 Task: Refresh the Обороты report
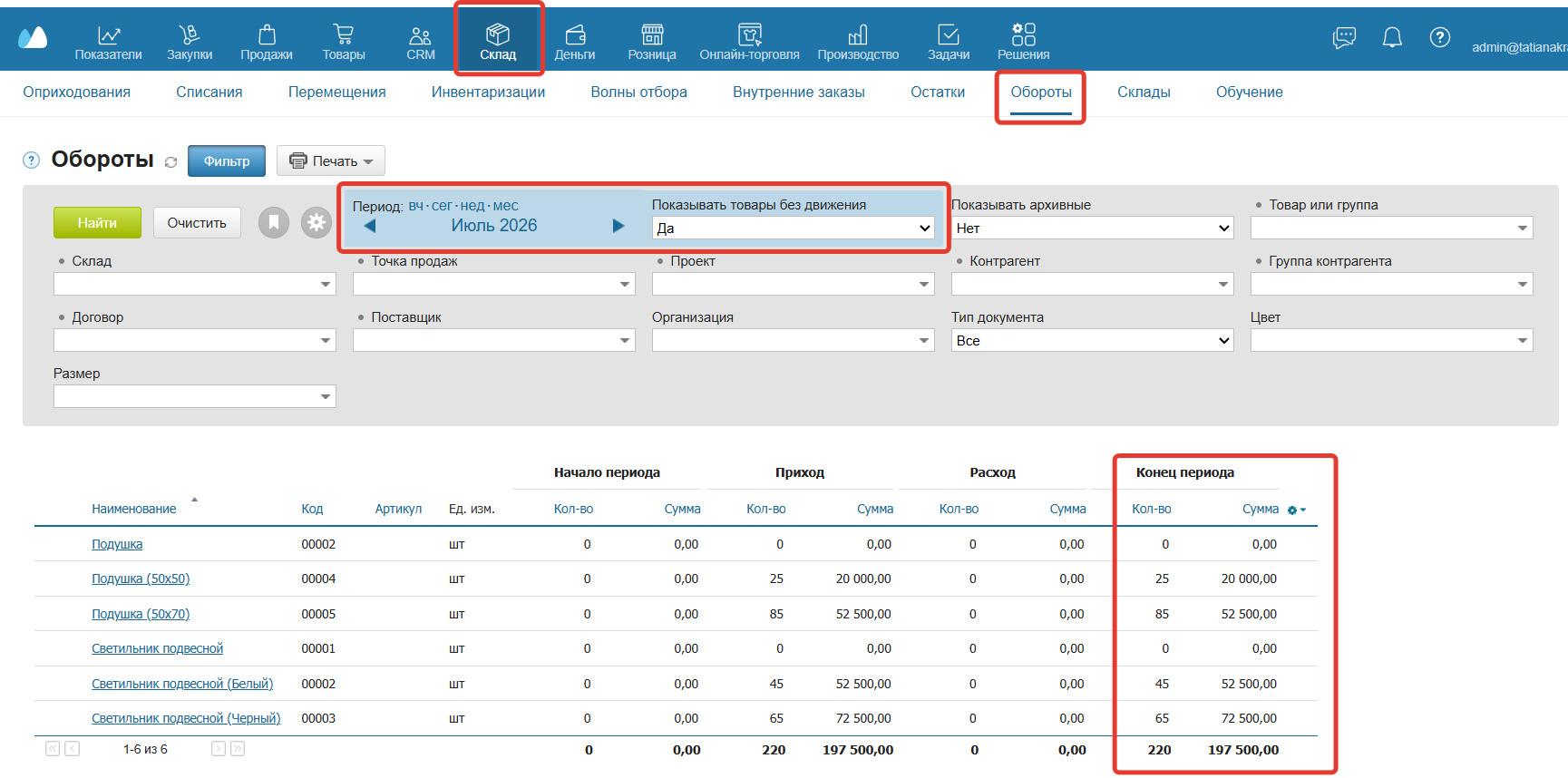click(170, 161)
